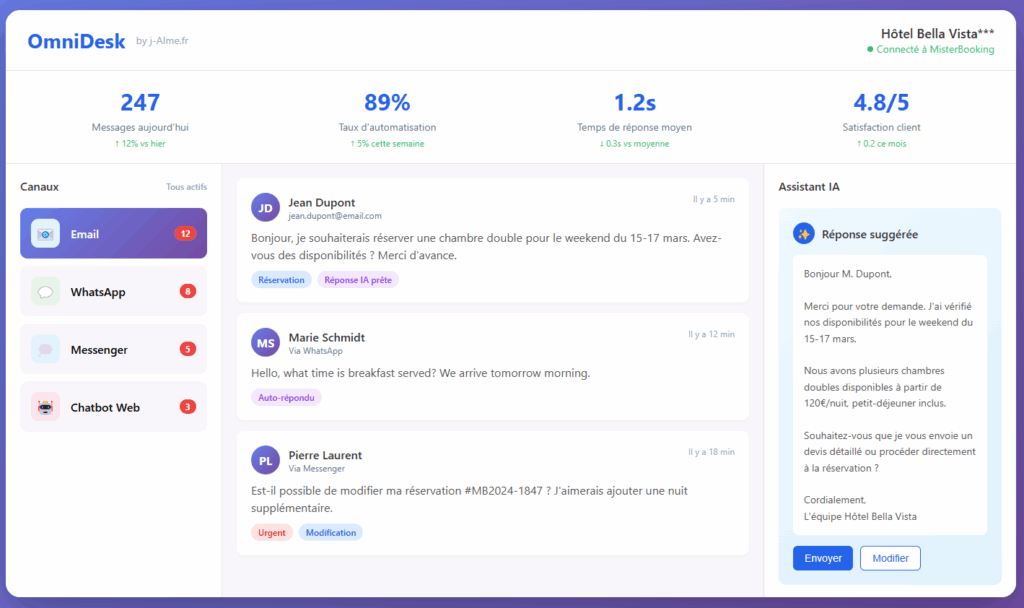This screenshot has width=1024, height=608.
Task: Click the Email channel envelope icon
Action: click(45, 234)
